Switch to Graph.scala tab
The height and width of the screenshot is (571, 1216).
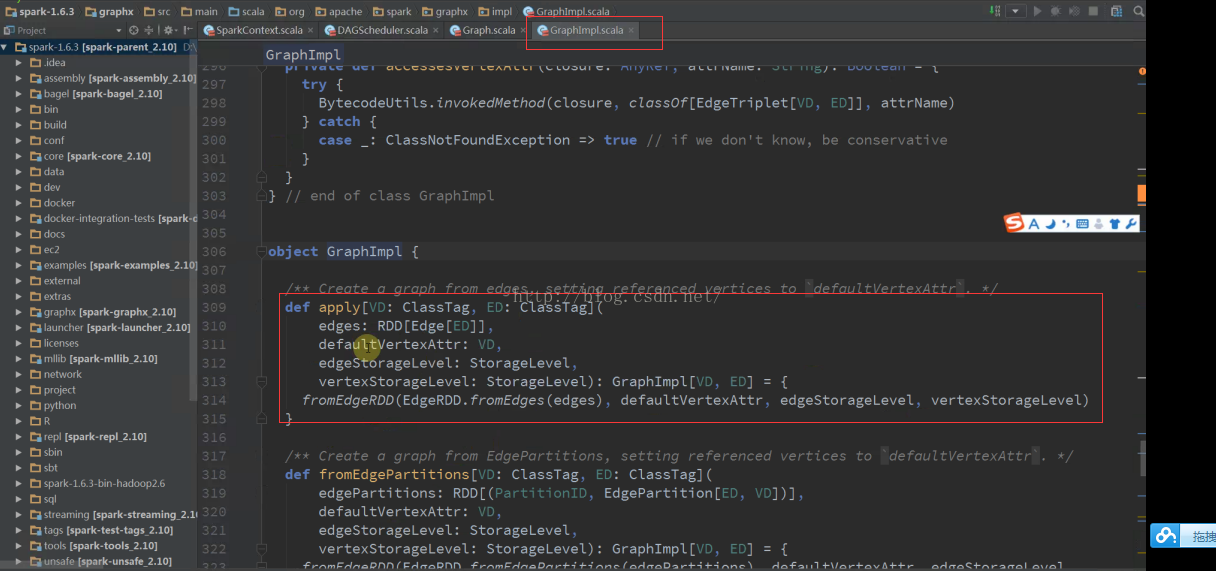[488, 30]
